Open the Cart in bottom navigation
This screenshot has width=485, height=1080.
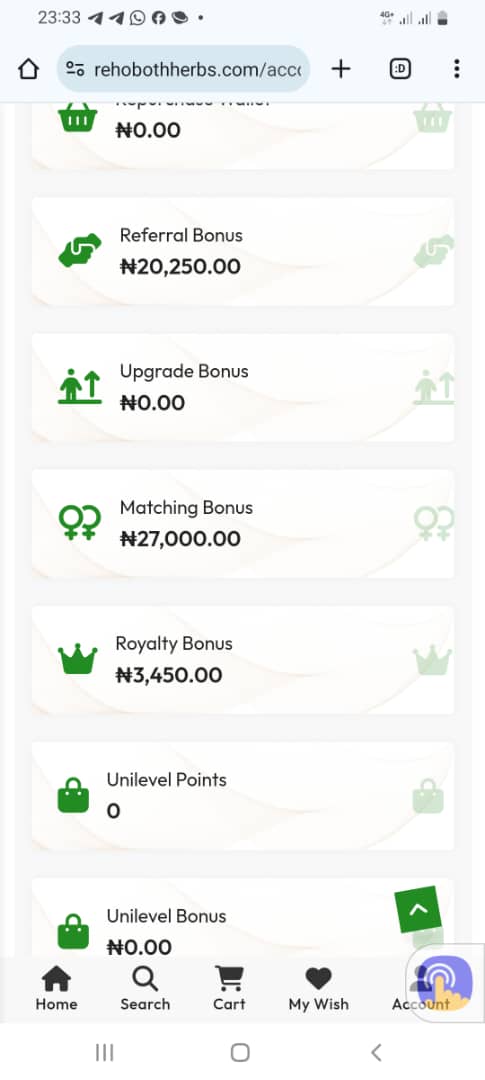click(x=229, y=988)
